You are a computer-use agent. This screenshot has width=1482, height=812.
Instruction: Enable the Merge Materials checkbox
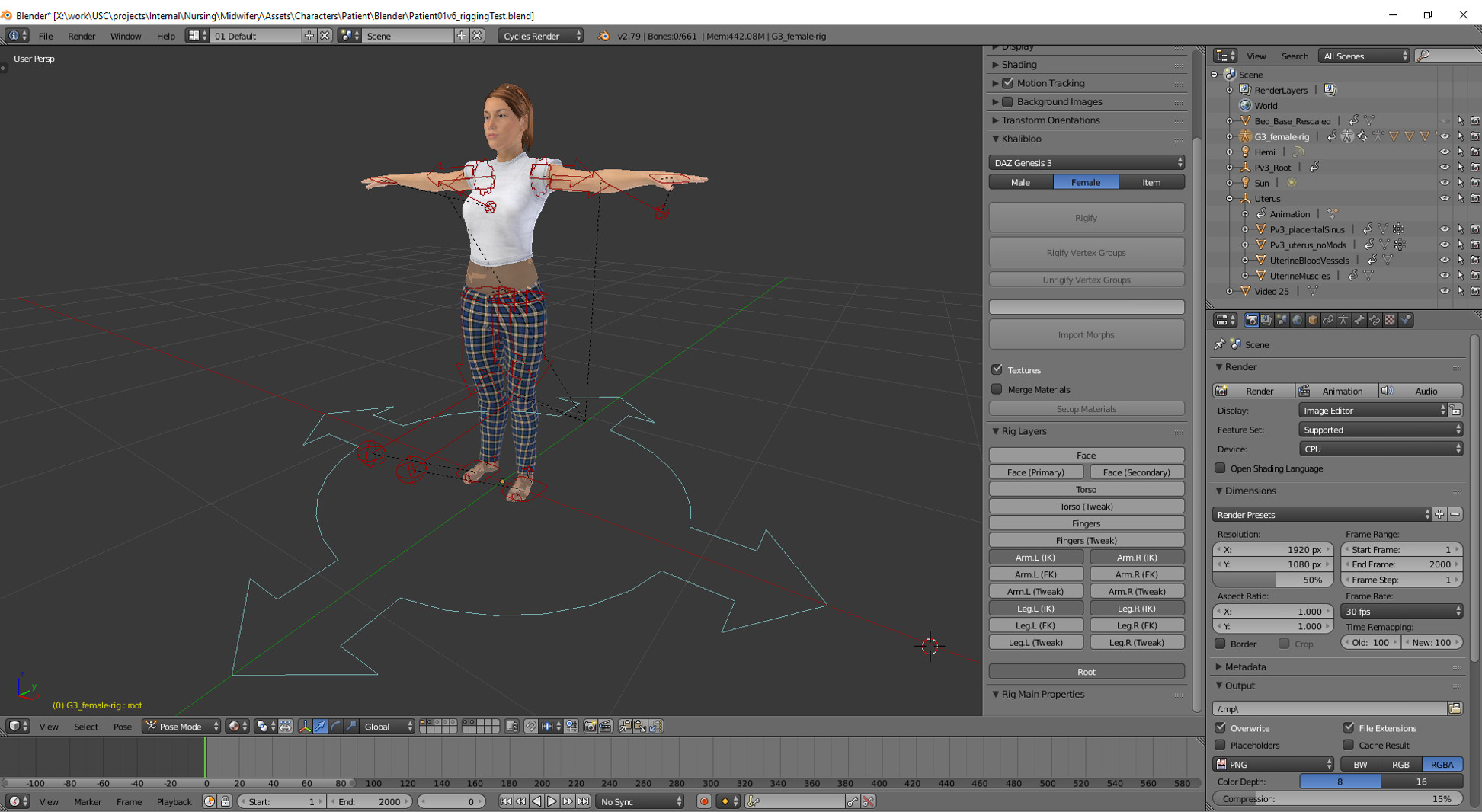(x=997, y=389)
